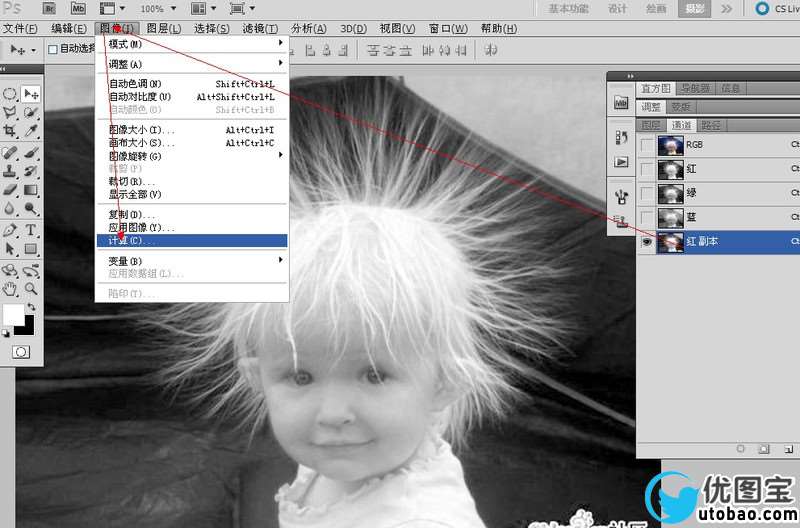Select the Dodge tool
Image resolution: width=800 pixels, height=528 pixels.
(31, 208)
